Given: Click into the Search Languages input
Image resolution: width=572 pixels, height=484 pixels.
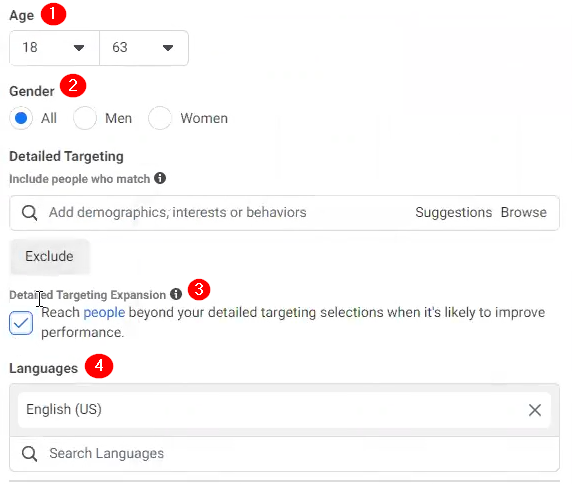Looking at the screenshot, I should pos(284,454).
